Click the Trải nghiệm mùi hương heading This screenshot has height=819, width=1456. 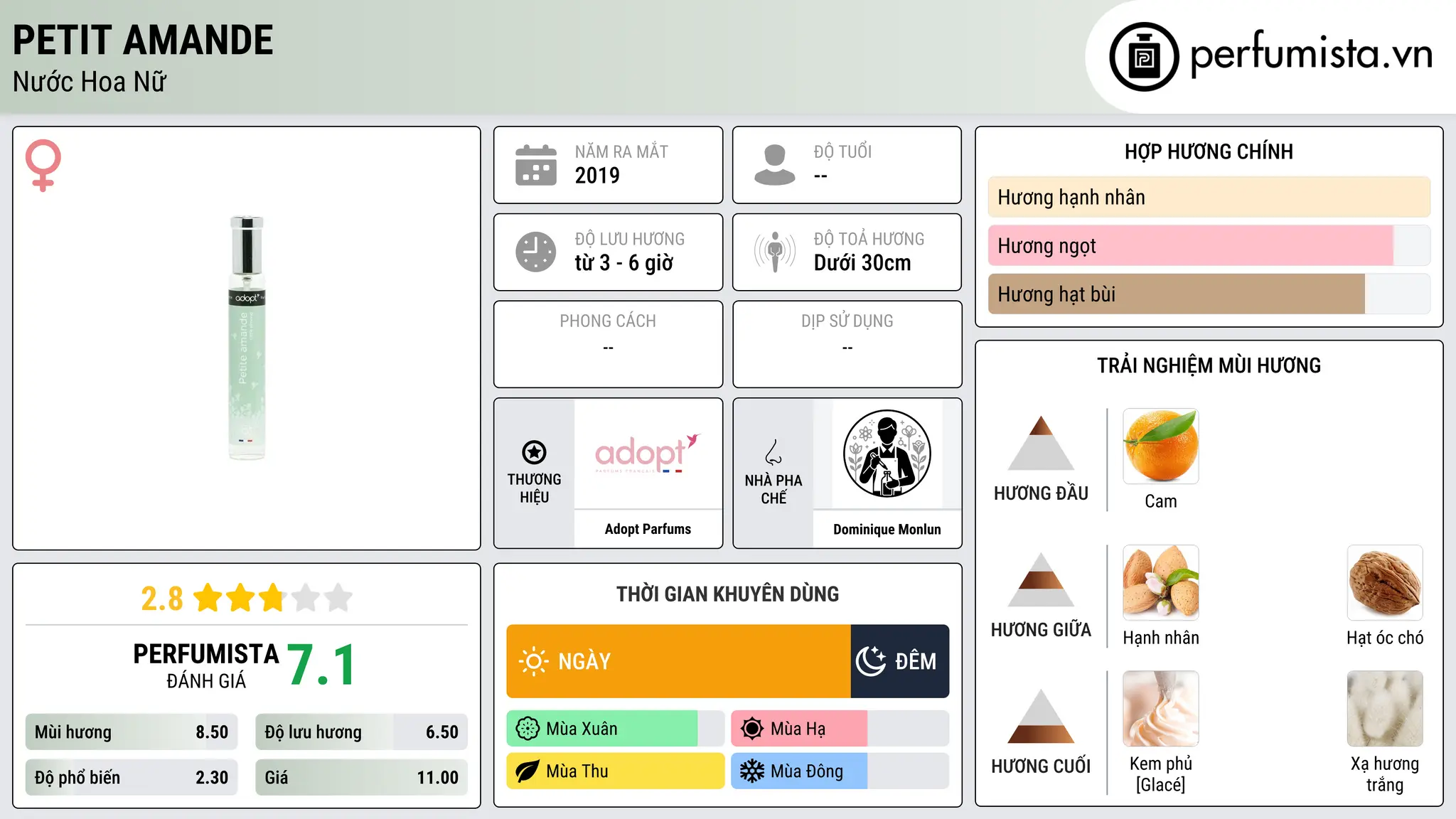[1209, 365]
